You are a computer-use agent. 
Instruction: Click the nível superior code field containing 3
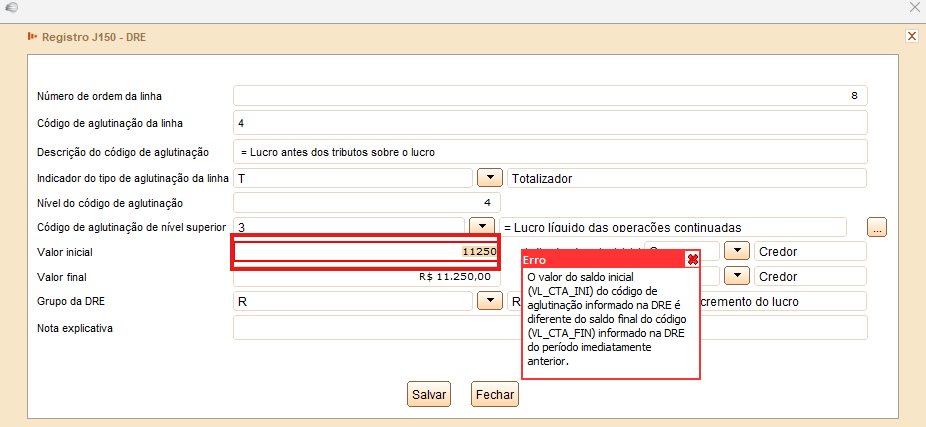tap(349, 227)
